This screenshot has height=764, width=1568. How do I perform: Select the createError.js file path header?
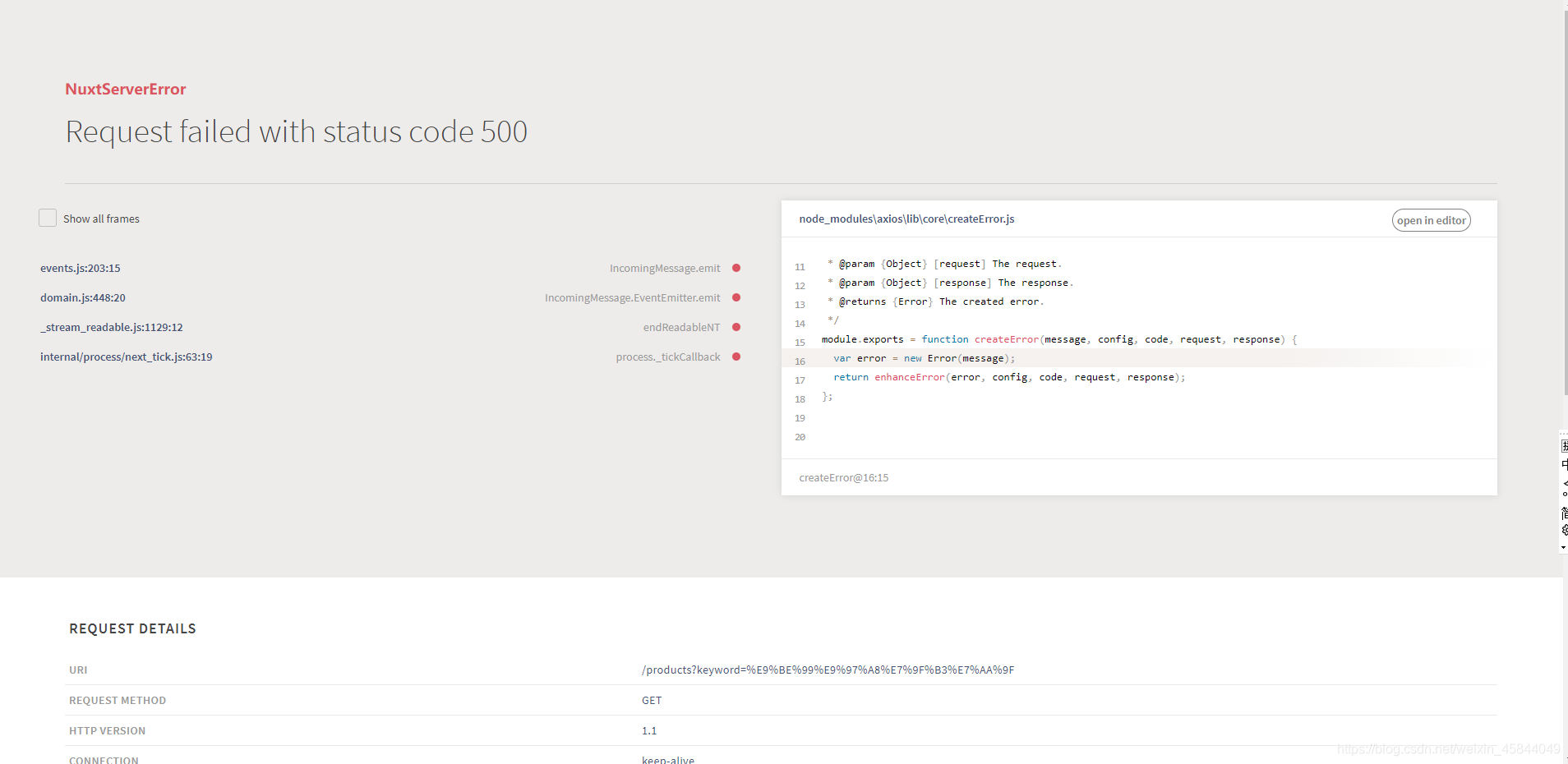click(x=906, y=219)
